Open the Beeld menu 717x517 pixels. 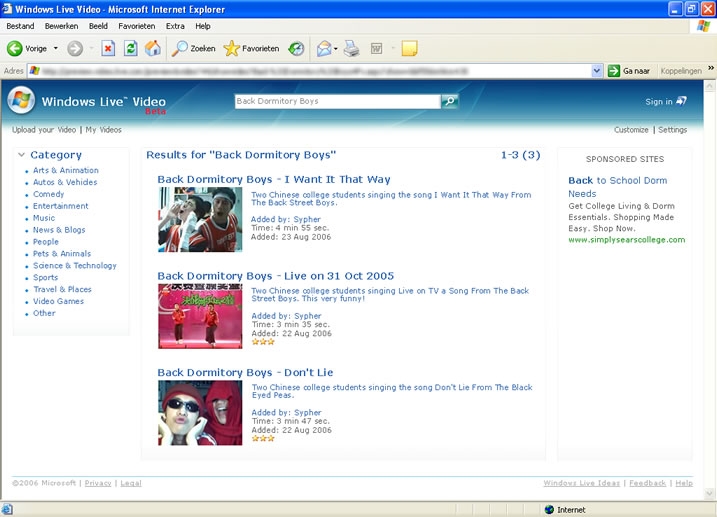[98, 26]
